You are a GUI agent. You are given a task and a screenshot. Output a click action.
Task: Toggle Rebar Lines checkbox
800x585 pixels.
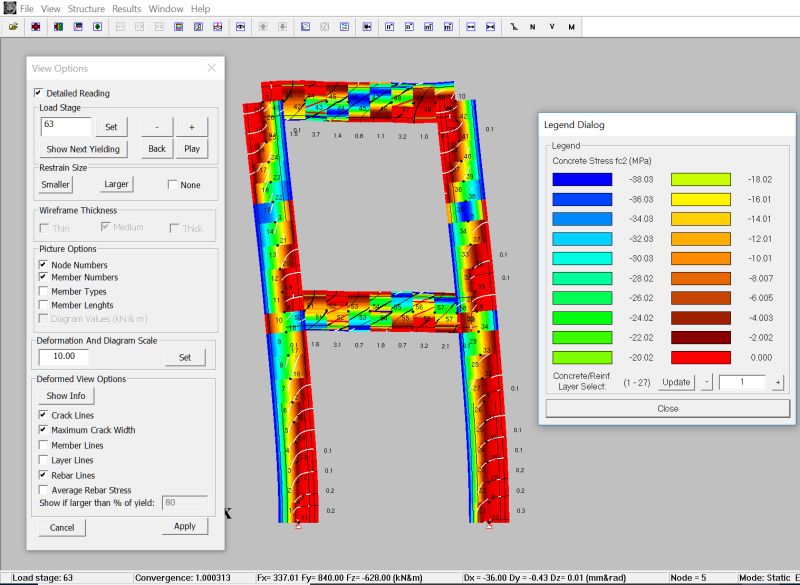pos(43,475)
